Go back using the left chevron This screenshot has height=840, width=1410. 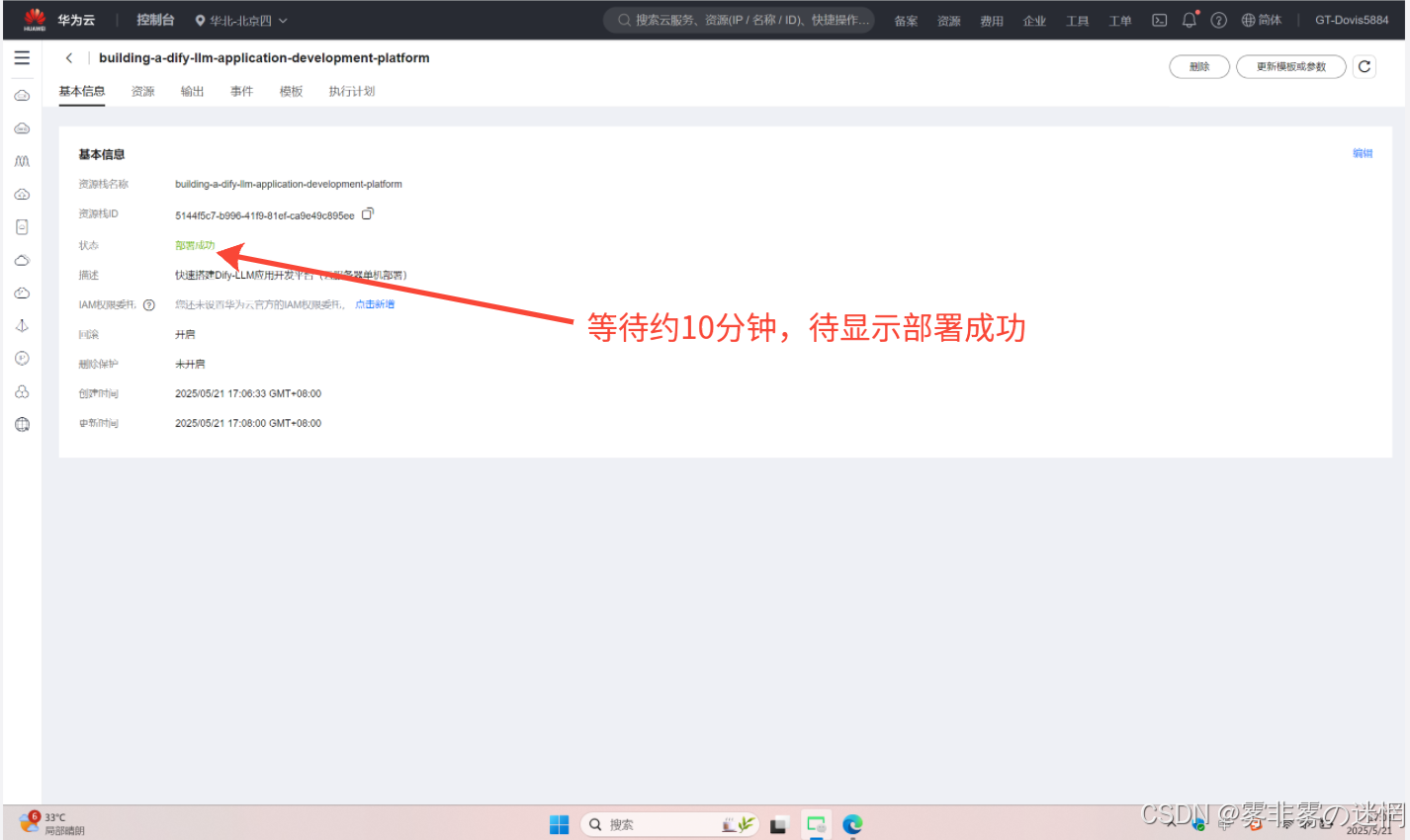69,58
